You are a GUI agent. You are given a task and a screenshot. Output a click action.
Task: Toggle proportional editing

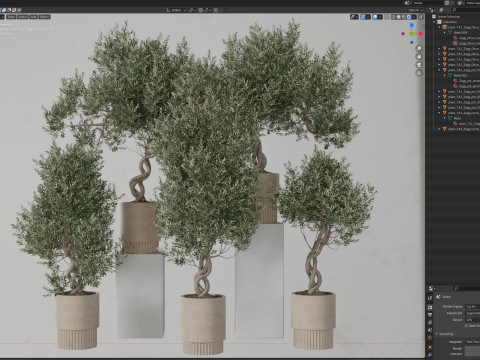[215, 10]
